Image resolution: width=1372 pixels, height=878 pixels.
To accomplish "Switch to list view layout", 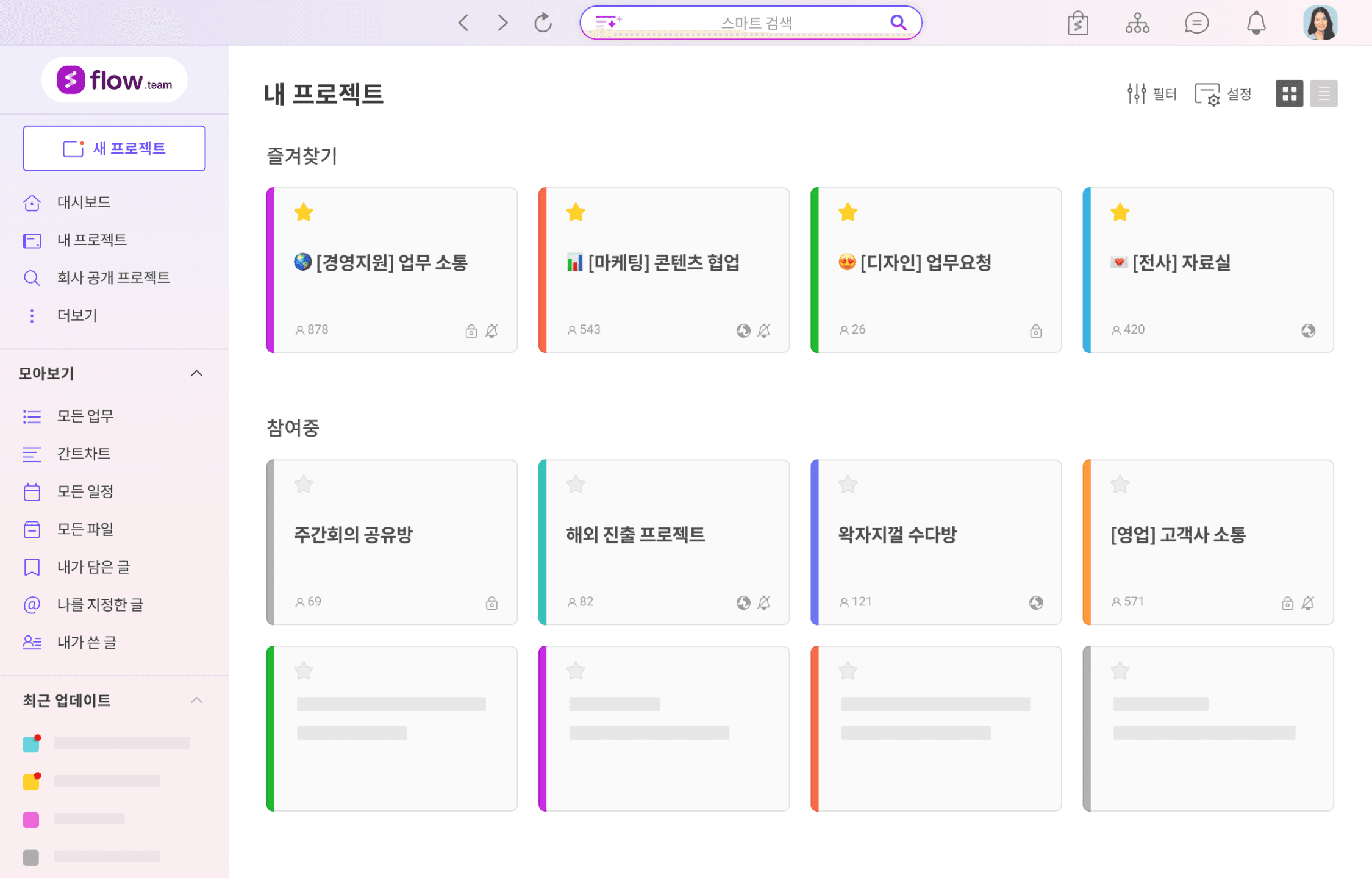I will coord(1323,94).
